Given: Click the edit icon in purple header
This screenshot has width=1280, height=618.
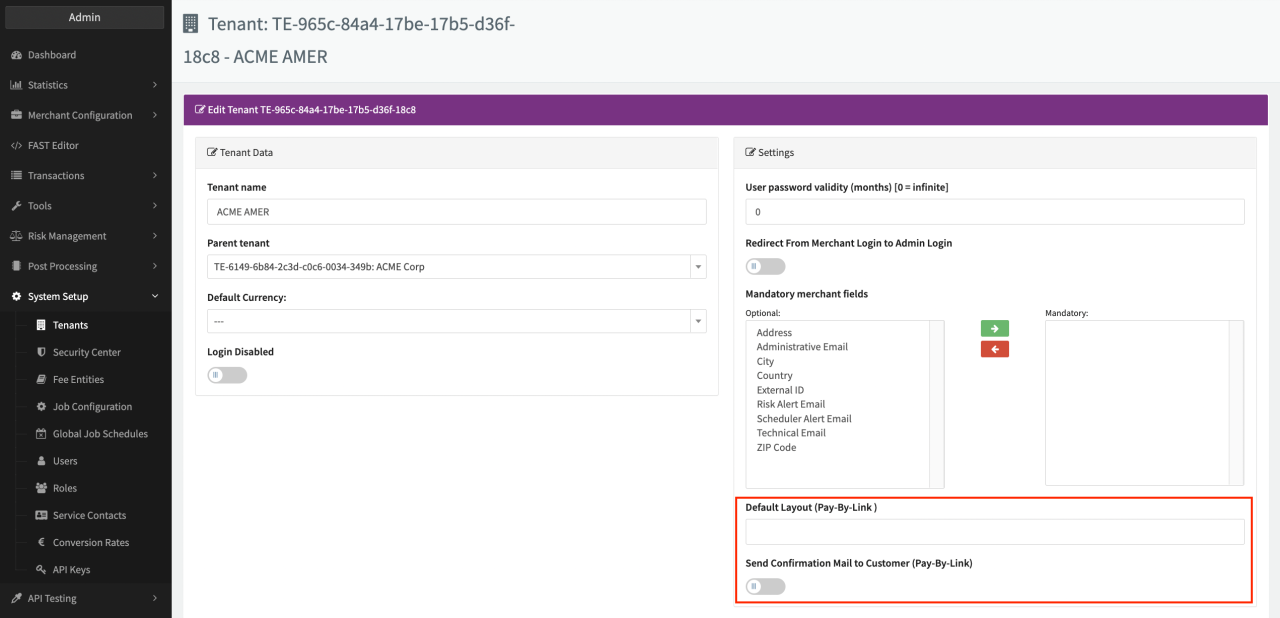Looking at the screenshot, I should pos(200,110).
